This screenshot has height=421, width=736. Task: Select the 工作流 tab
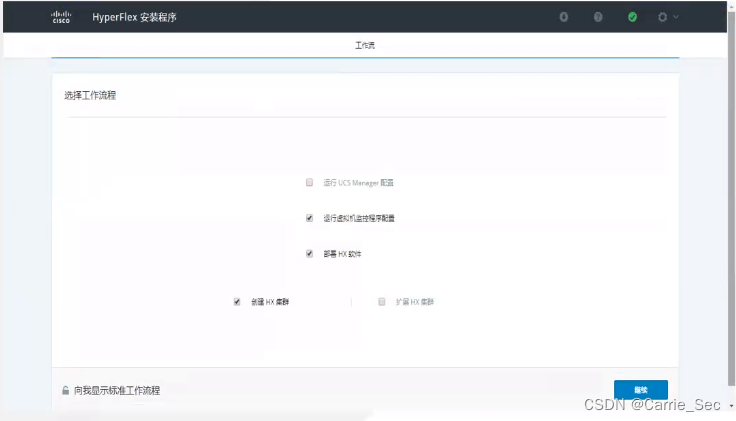point(365,46)
